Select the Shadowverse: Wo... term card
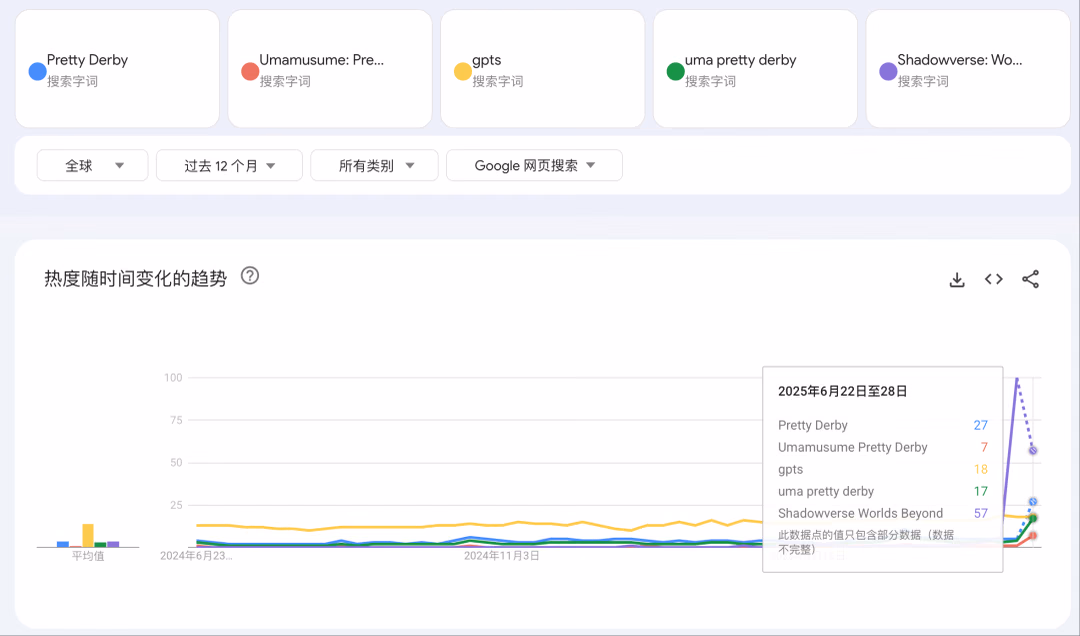This screenshot has height=636, width=1080. click(968, 69)
